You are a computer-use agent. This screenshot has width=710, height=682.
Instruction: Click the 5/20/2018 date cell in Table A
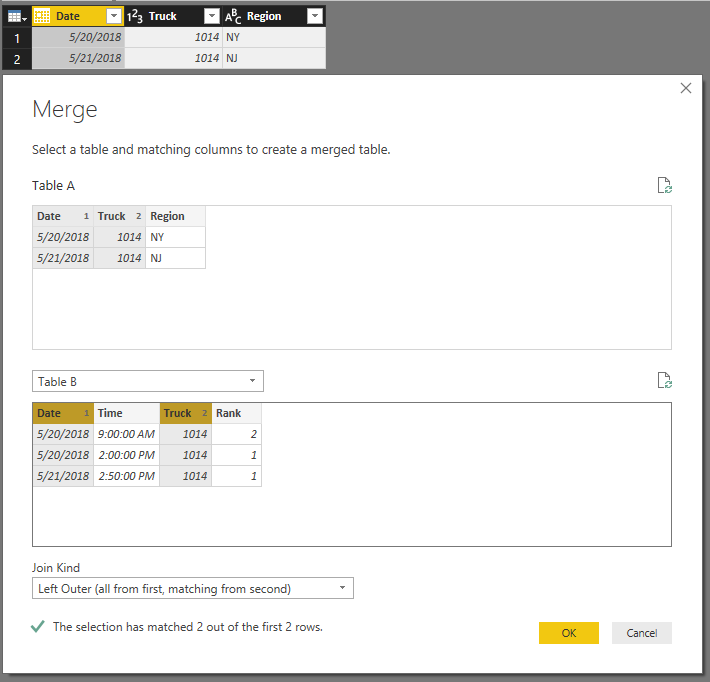[x=63, y=237]
